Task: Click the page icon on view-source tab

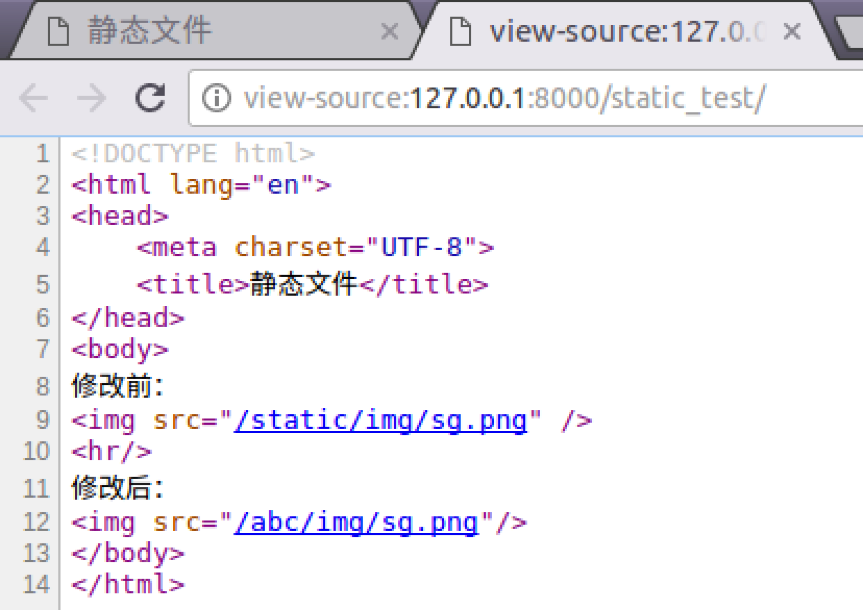Action: click(460, 32)
